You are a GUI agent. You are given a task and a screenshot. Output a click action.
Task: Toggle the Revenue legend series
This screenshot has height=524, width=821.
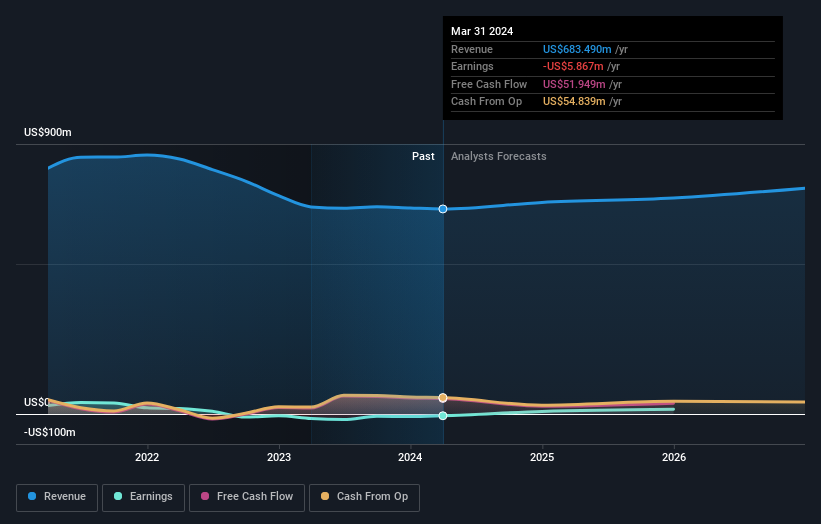coord(57,497)
